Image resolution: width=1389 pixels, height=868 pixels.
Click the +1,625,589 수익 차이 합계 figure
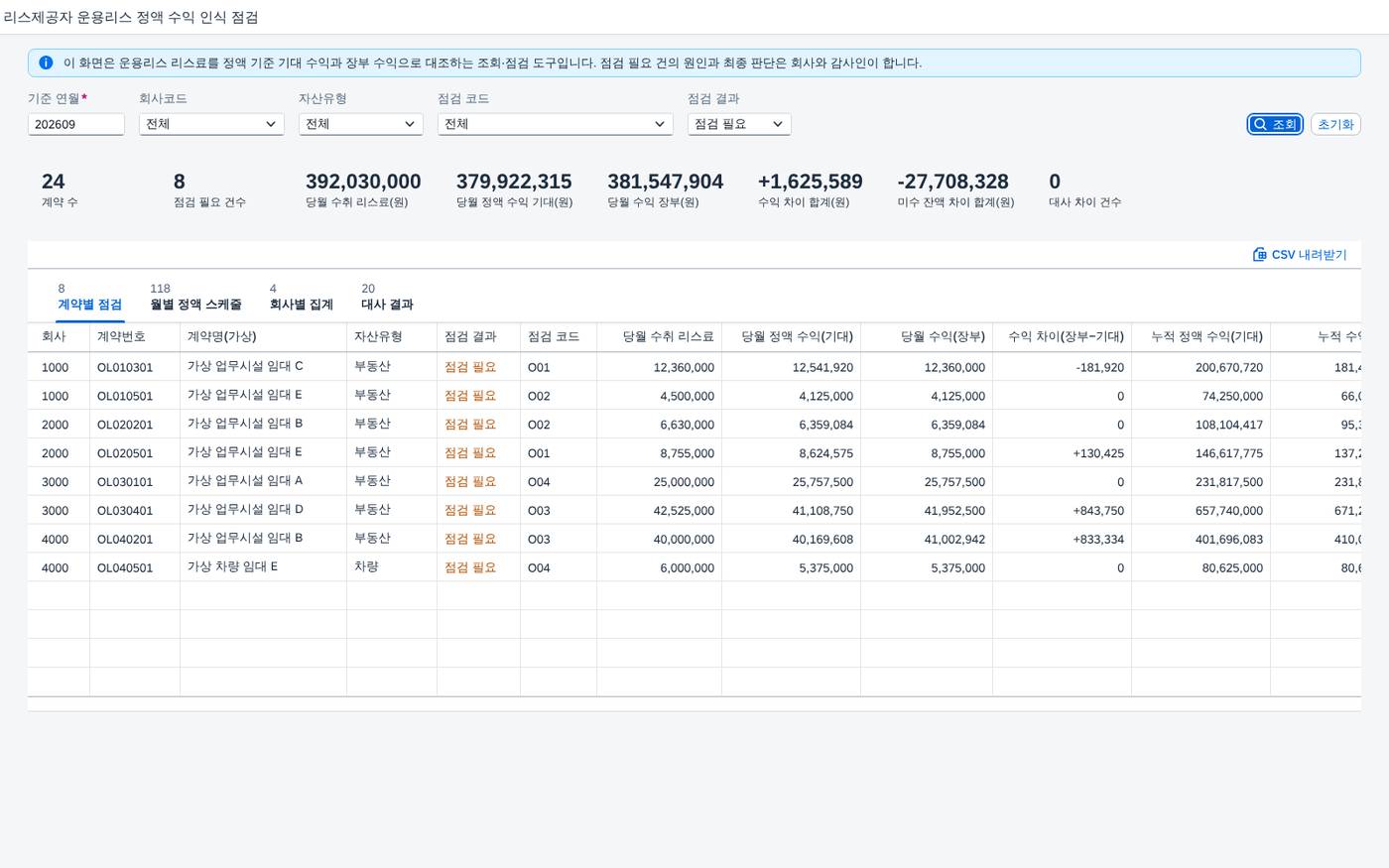(810, 182)
